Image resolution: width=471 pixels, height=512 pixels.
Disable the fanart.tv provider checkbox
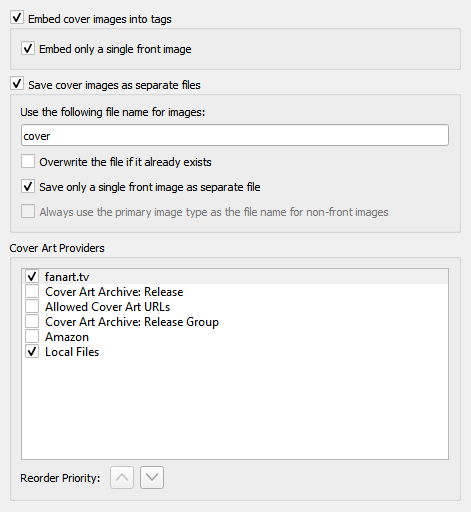pos(32,276)
